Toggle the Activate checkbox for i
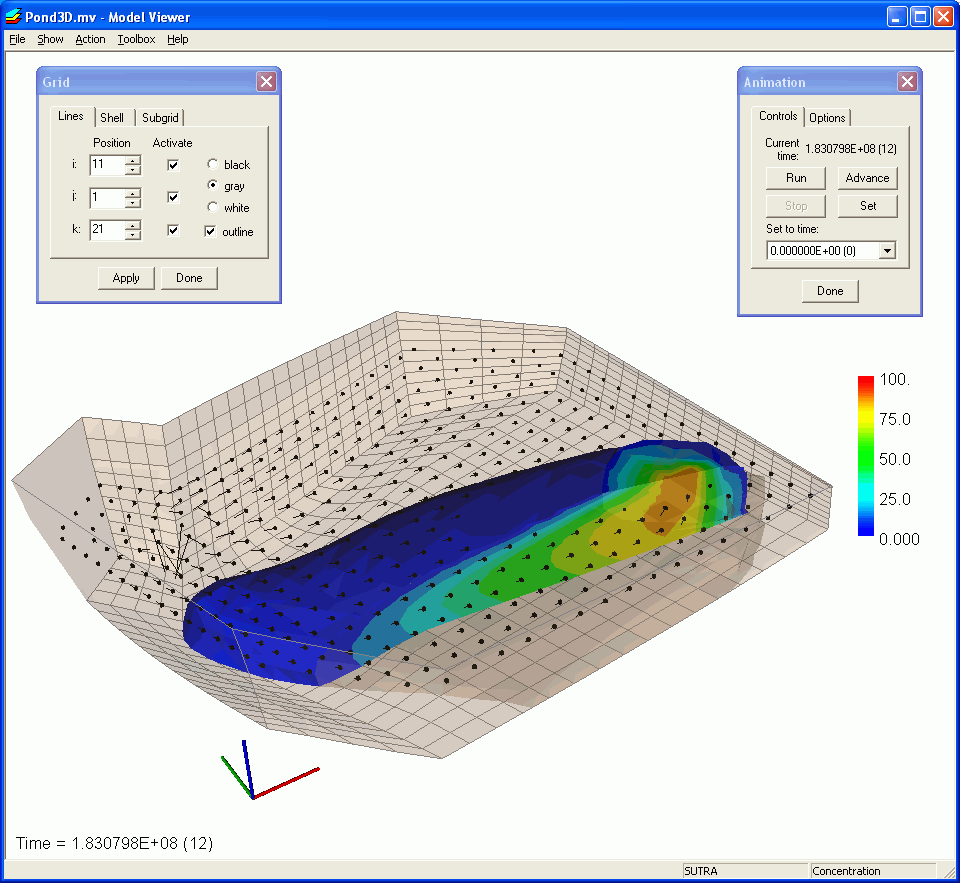This screenshot has height=883, width=960. [173, 165]
